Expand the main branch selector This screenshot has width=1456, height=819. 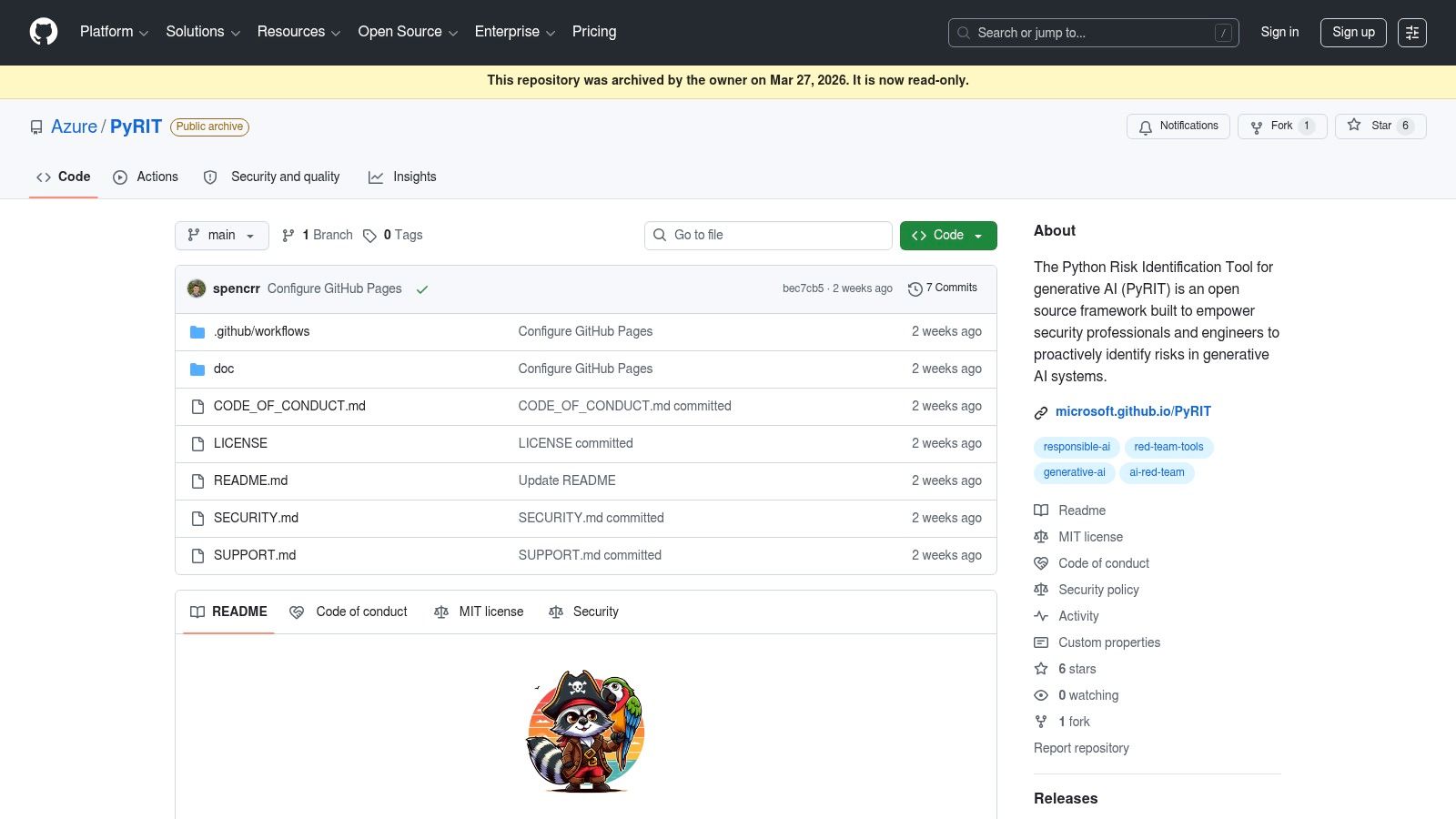coord(221,235)
